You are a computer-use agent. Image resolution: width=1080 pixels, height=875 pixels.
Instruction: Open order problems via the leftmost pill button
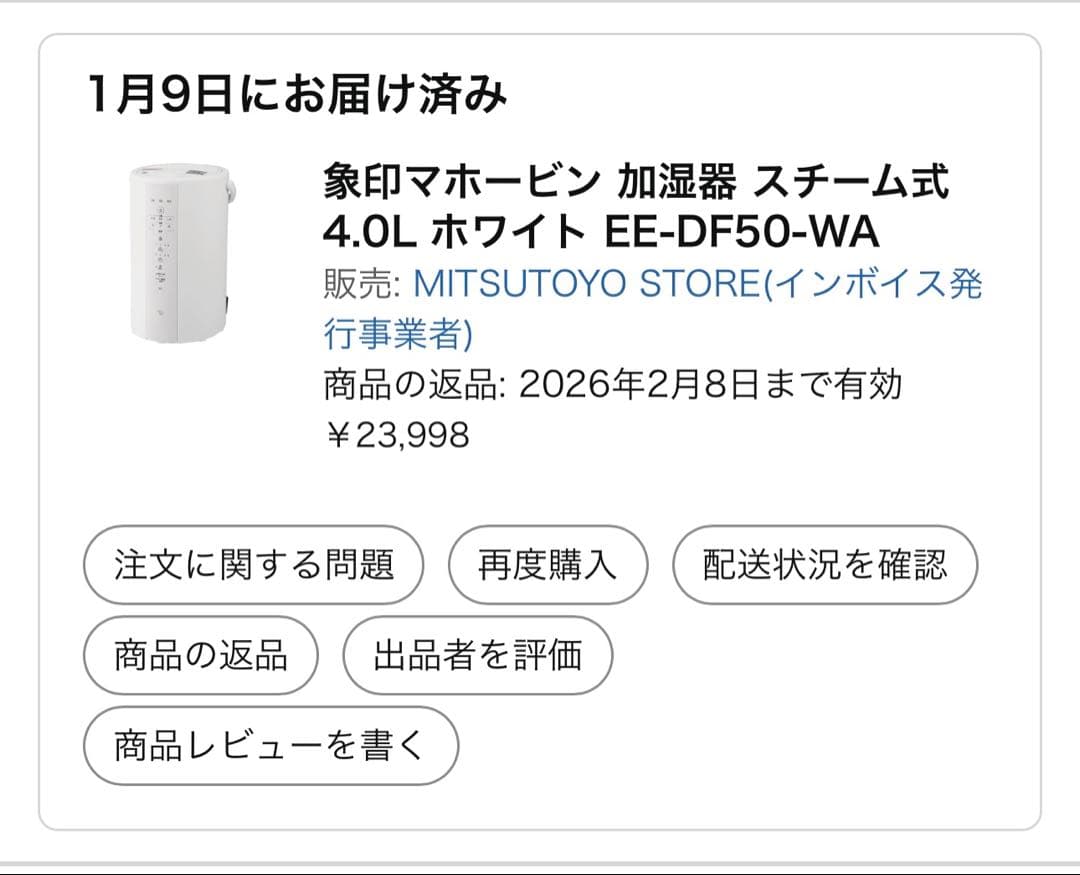click(253, 564)
